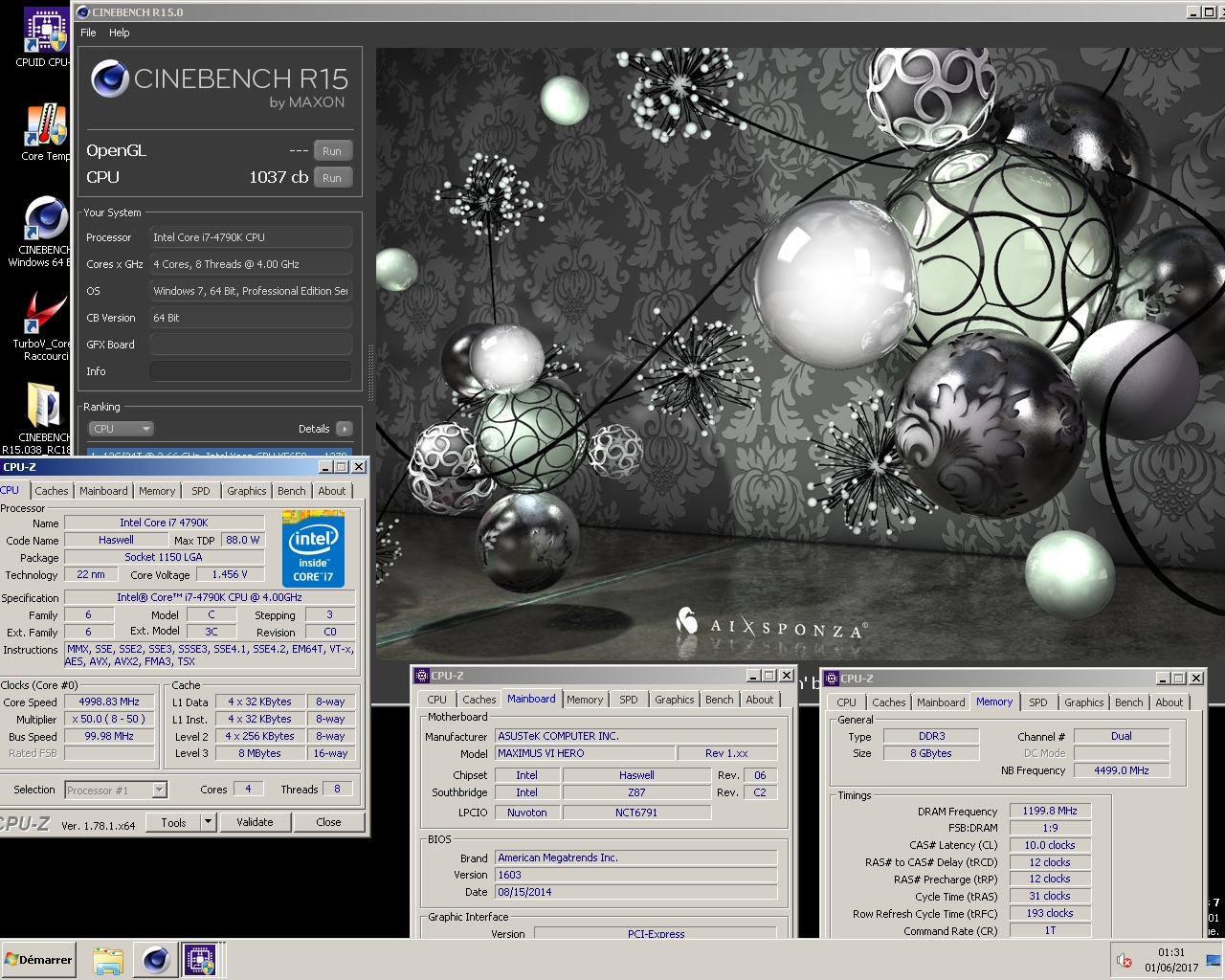
Task: Run the OpenGL benchmark
Action: pyautogui.click(x=332, y=151)
